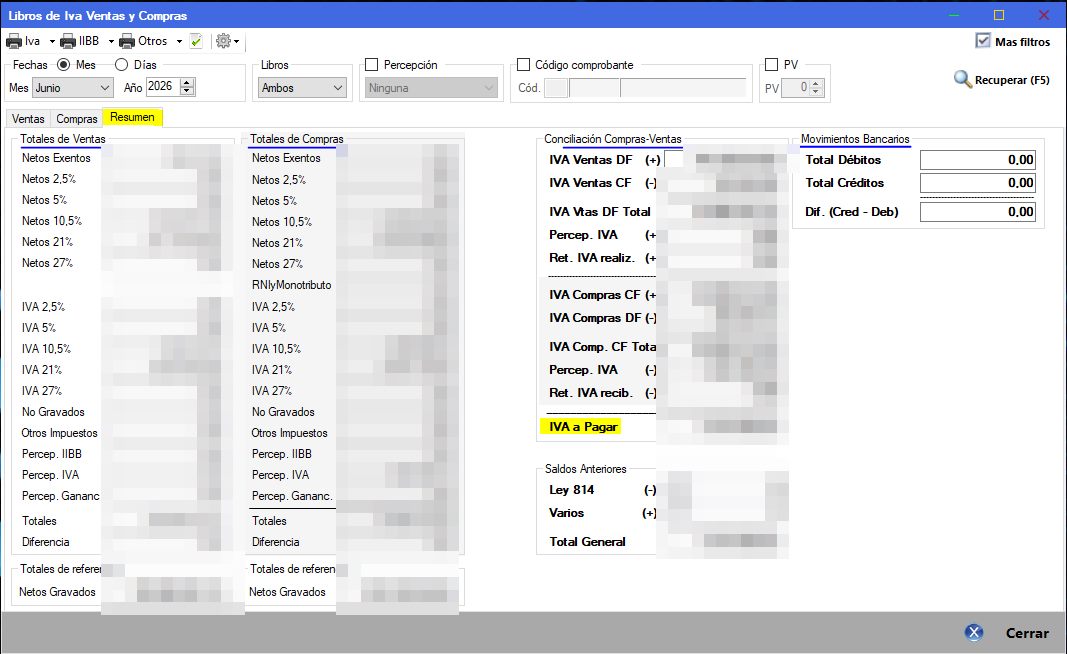Click the blue X Cerrar icon
The height and width of the screenshot is (654, 1067).
[x=974, y=633]
